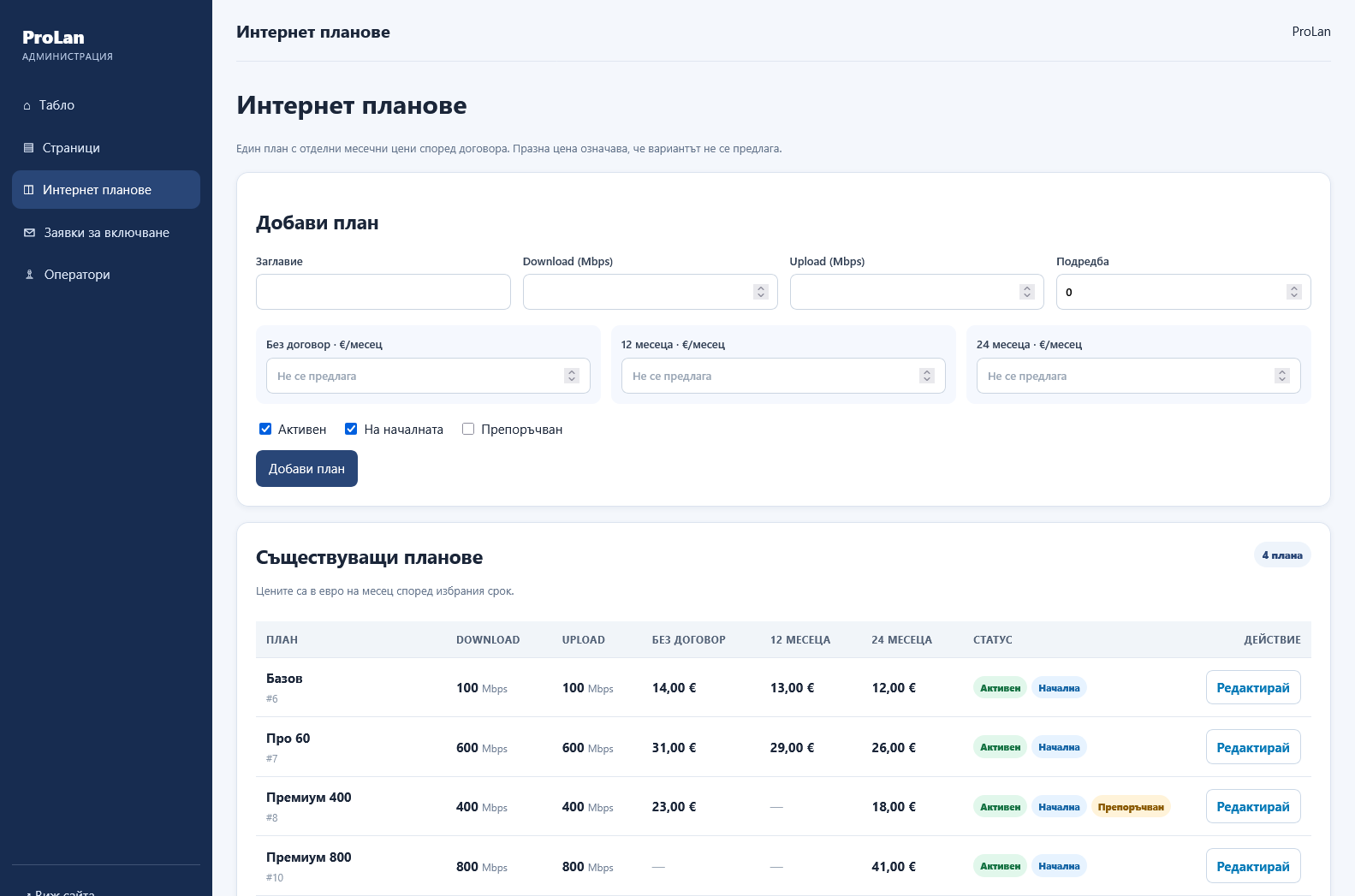Click the 24 месеца price spinner

coord(1281,376)
